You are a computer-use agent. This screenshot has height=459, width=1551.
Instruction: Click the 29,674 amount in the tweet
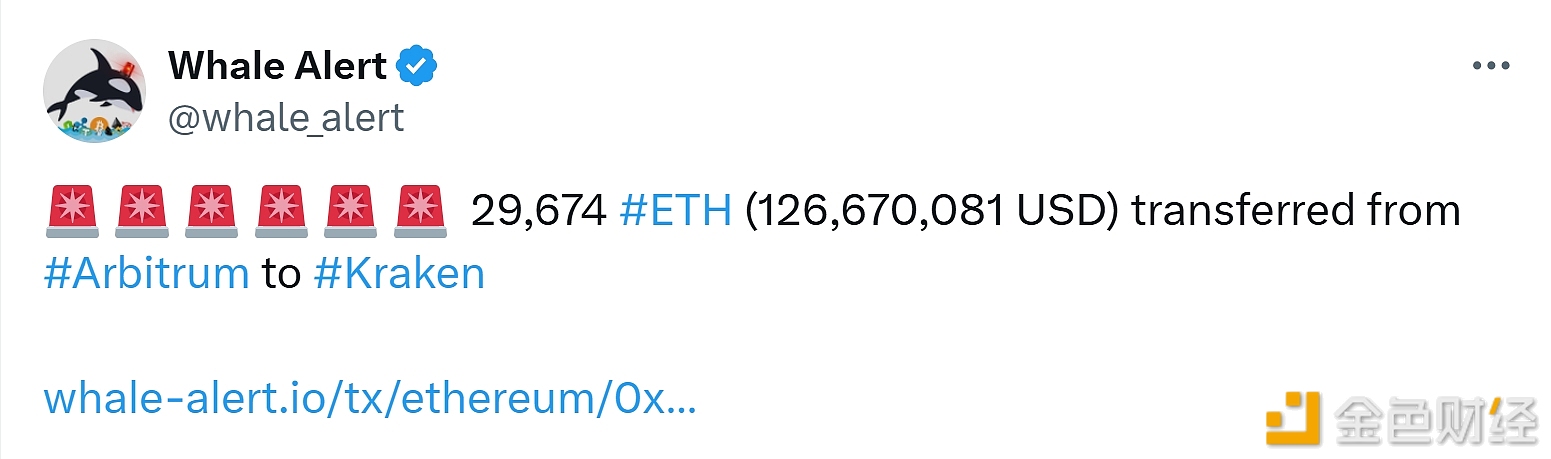538,212
